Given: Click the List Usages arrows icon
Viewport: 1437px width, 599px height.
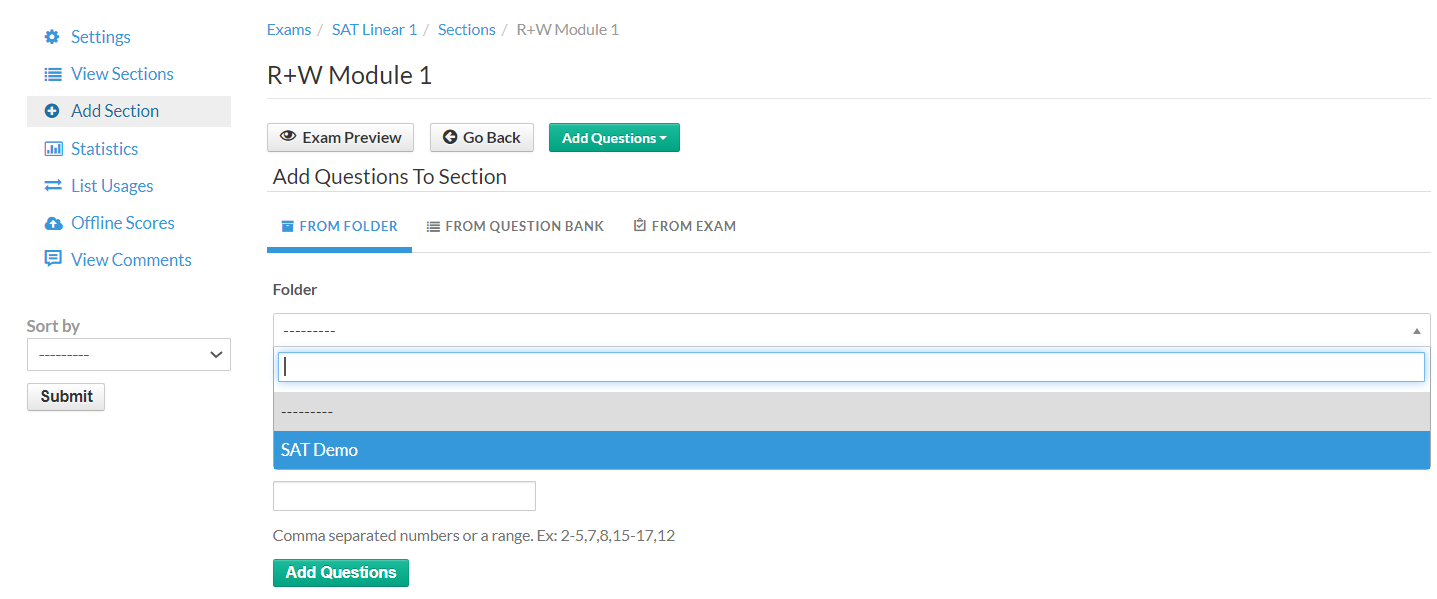Looking at the screenshot, I should pos(53,186).
